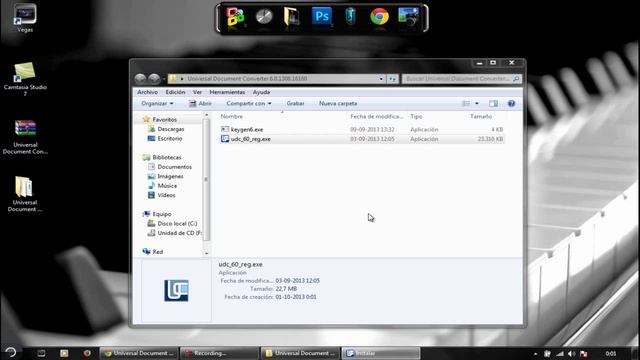Image resolution: width=640 pixels, height=360 pixels.
Task: Sort by the Nombre column header
Action: coord(231,117)
